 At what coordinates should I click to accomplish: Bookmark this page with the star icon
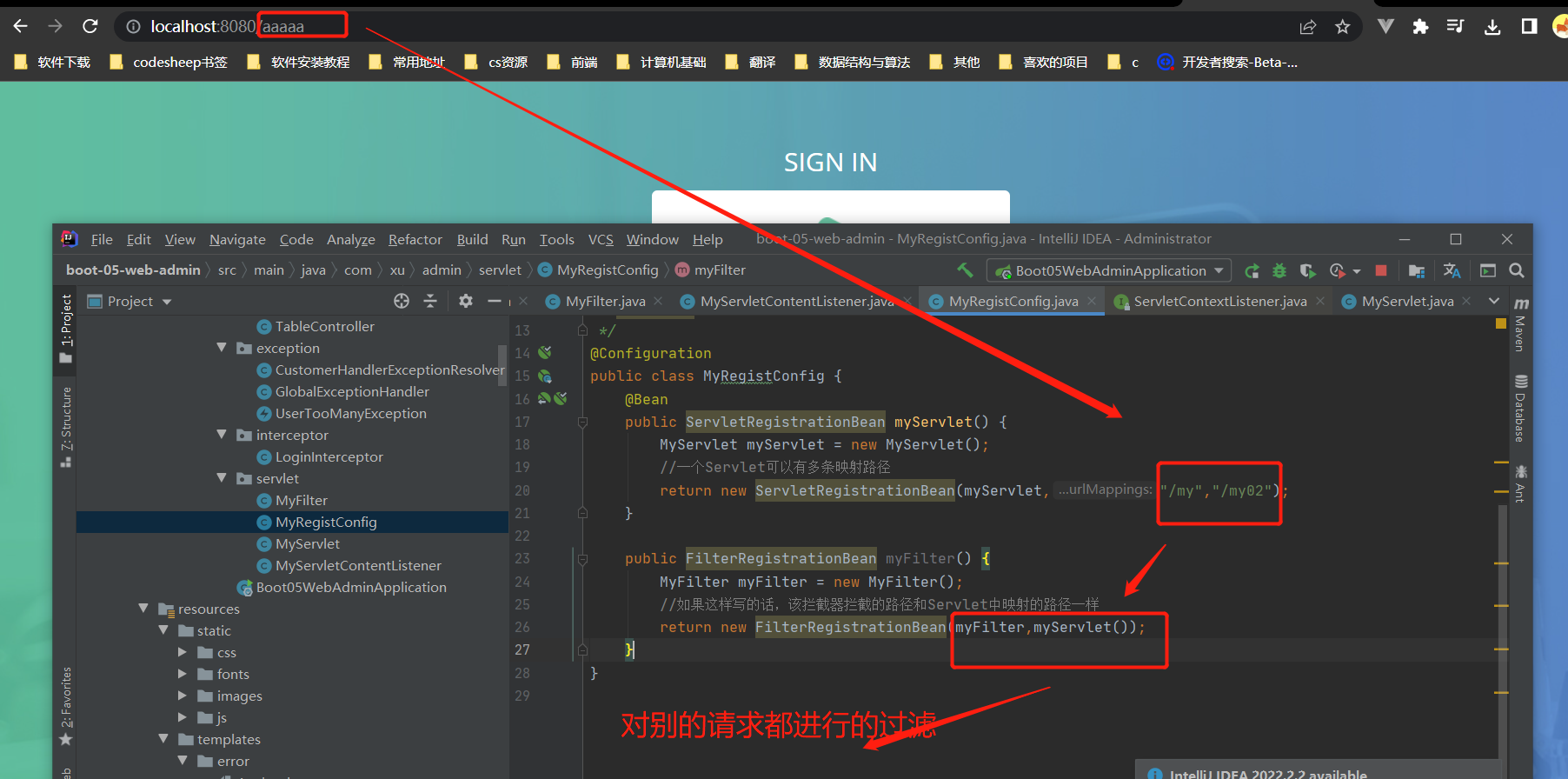1343,27
